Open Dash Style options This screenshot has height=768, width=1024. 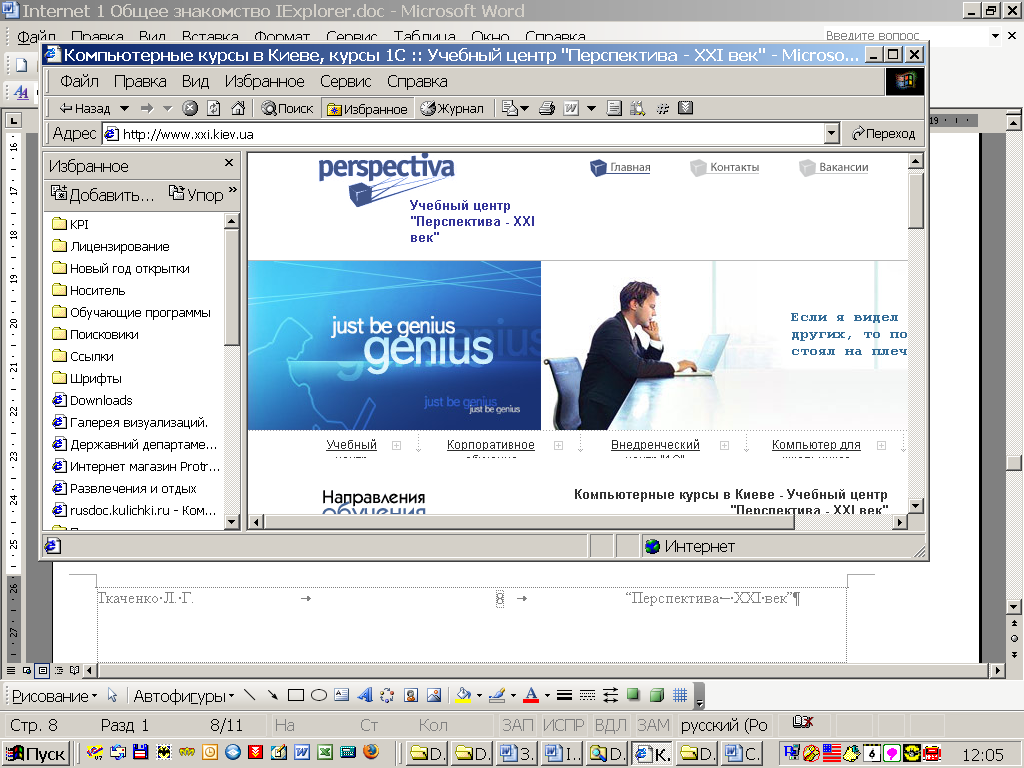pyautogui.click(x=587, y=696)
